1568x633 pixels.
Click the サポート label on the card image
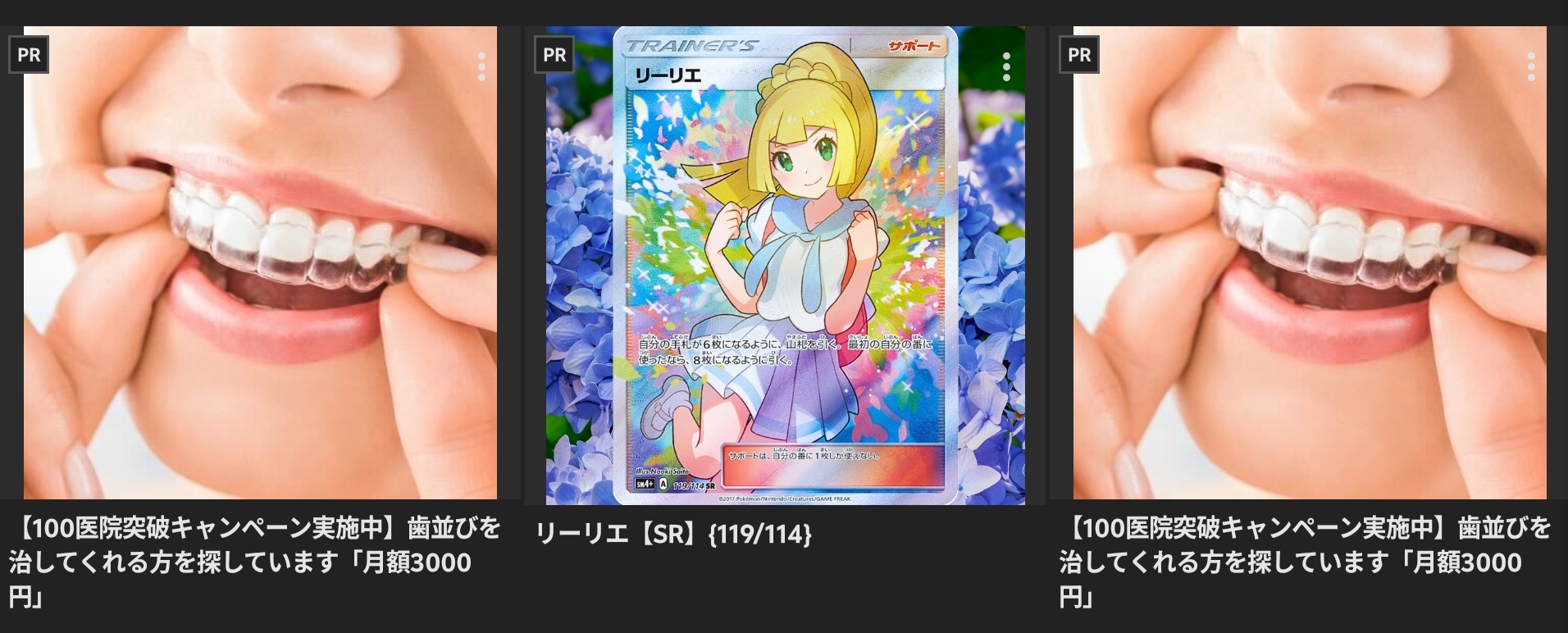[913, 46]
